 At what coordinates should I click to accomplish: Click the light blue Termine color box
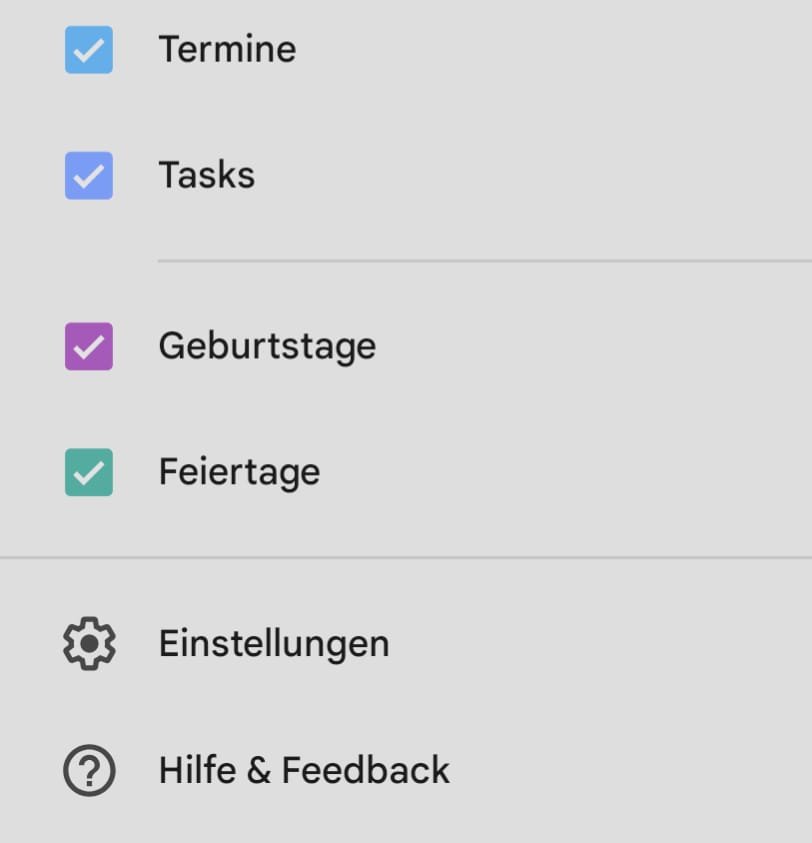click(89, 50)
